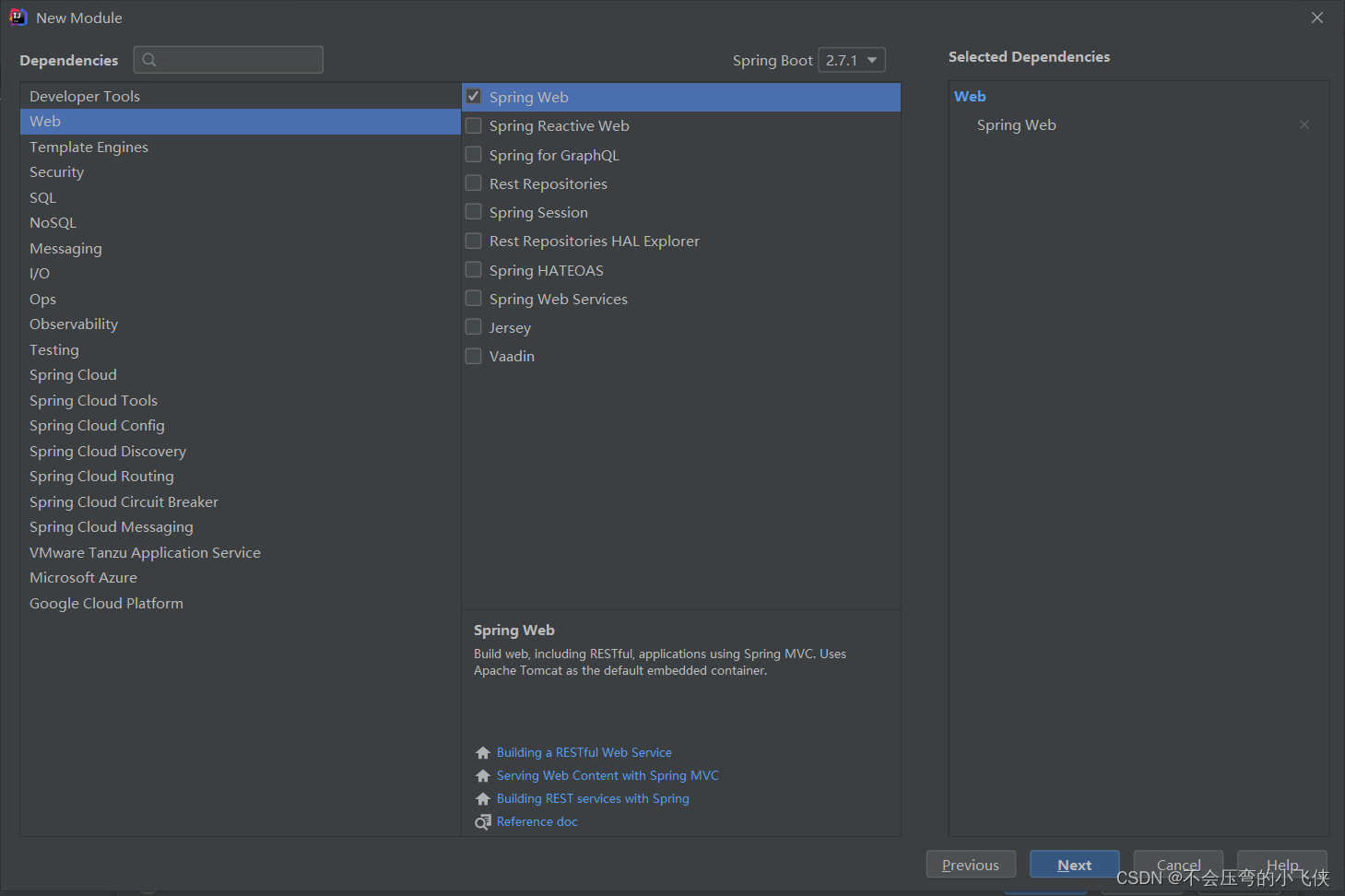Tick the Vaadin checkbox

474,356
